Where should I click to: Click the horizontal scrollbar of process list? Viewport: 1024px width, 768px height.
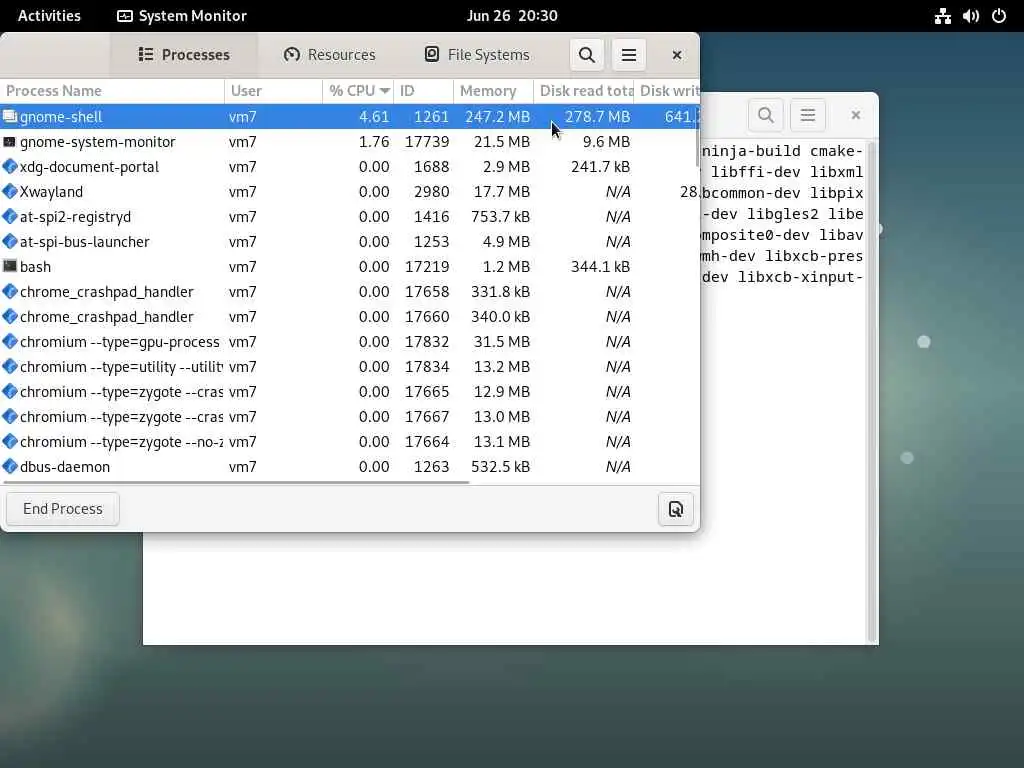236,483
